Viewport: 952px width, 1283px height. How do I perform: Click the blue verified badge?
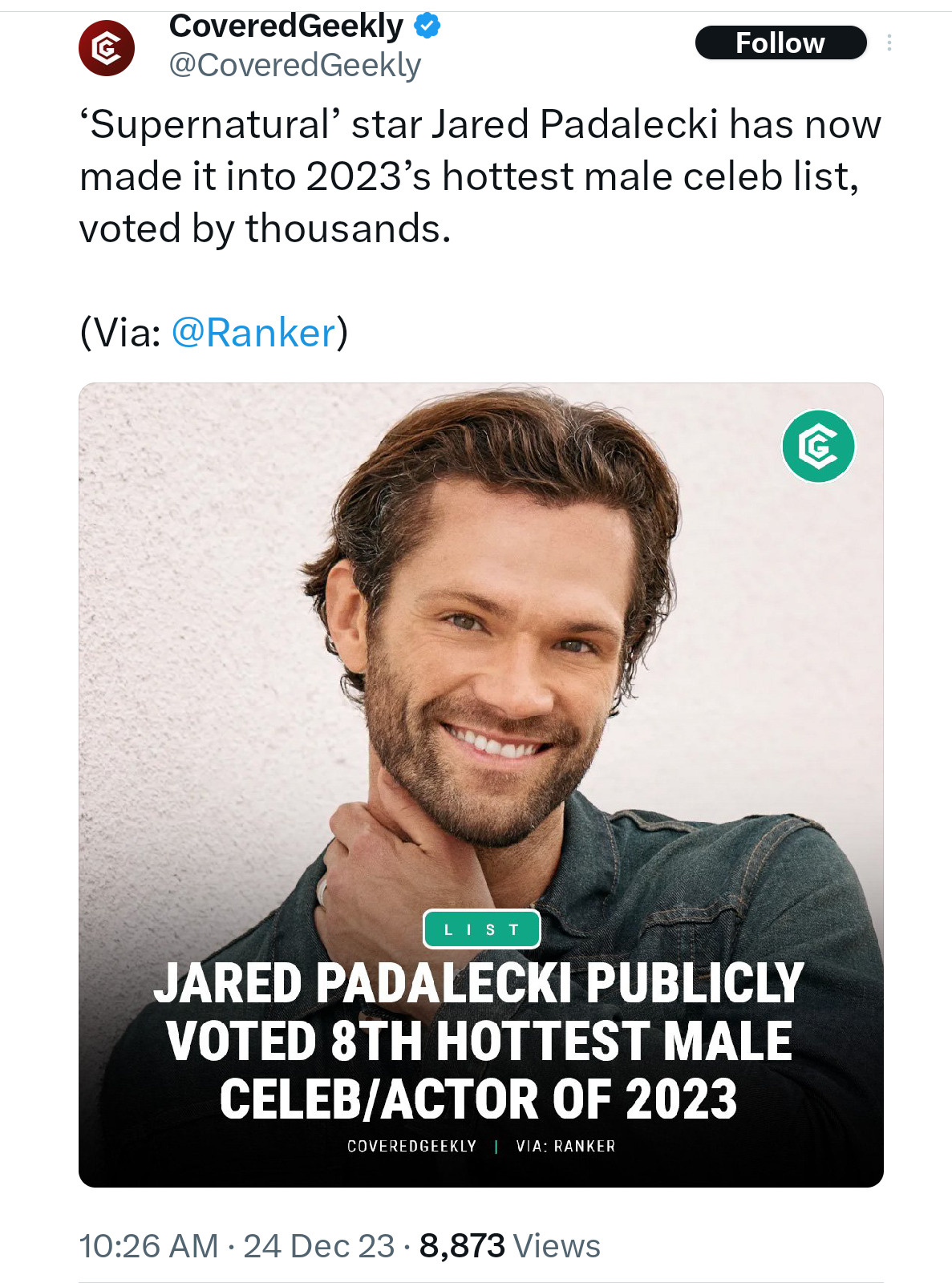(x=427, y=26)
